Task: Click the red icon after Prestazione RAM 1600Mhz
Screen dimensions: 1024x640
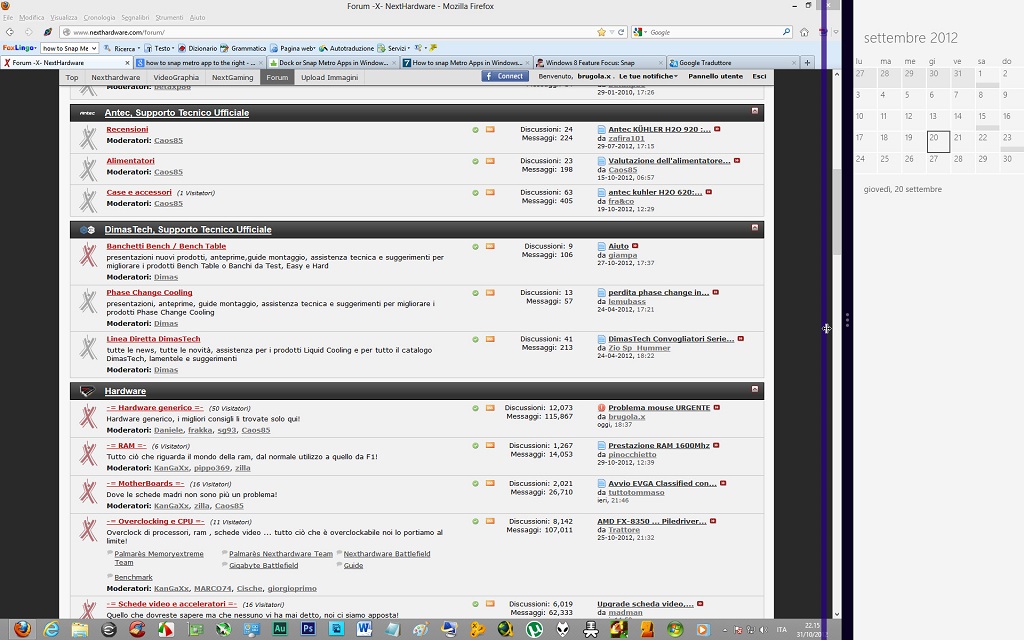Action: [716, 445]
